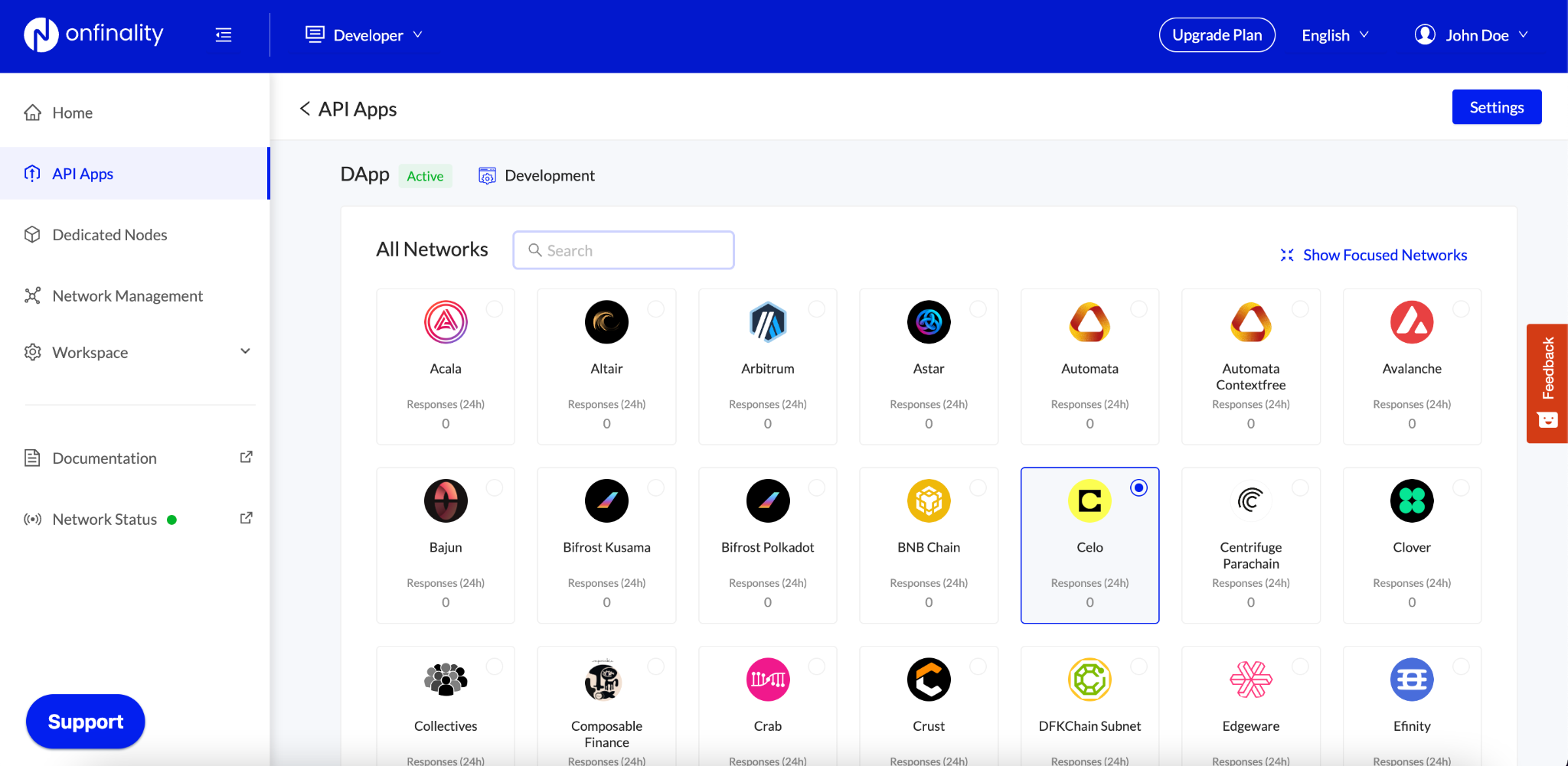Click the Bajun network logo

(x=446, y=501)
